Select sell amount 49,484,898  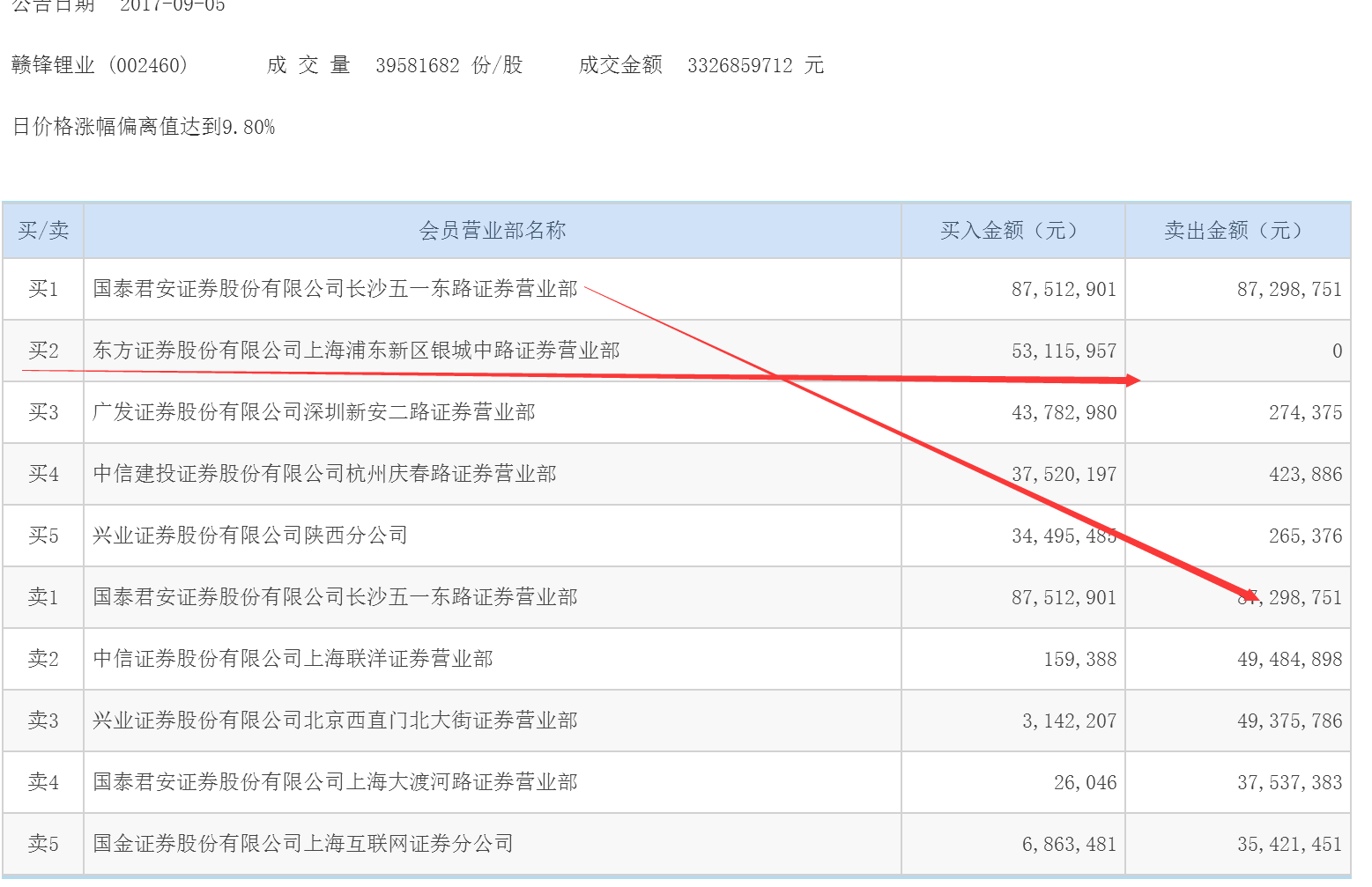click(1289, 660)
